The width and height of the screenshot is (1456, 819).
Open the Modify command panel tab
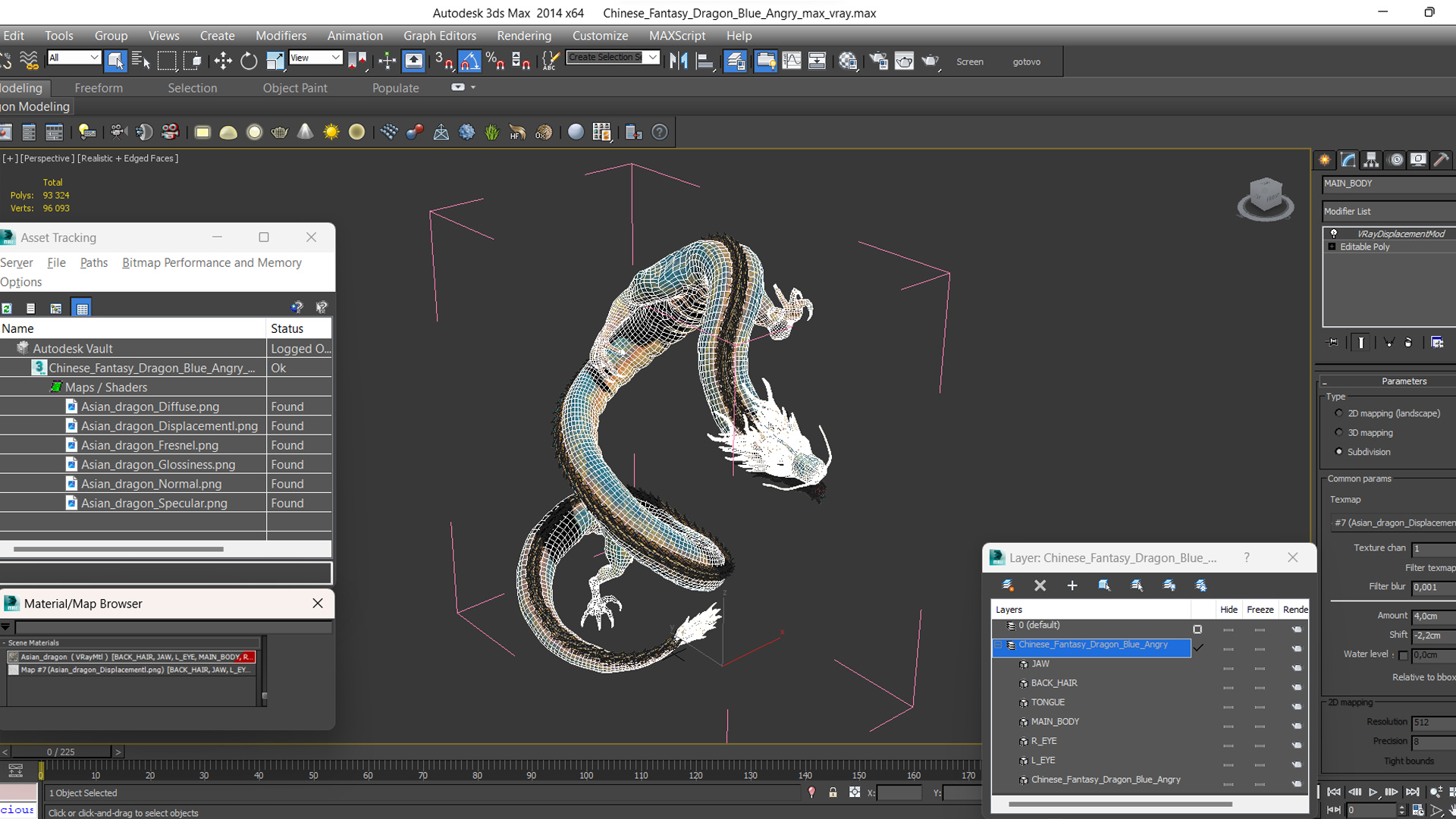point(1348,159)
